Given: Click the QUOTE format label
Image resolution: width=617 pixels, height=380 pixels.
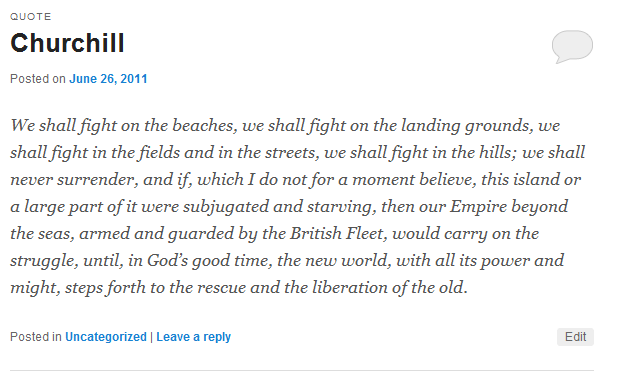Looking at the screenshot, I should (31, 17).
